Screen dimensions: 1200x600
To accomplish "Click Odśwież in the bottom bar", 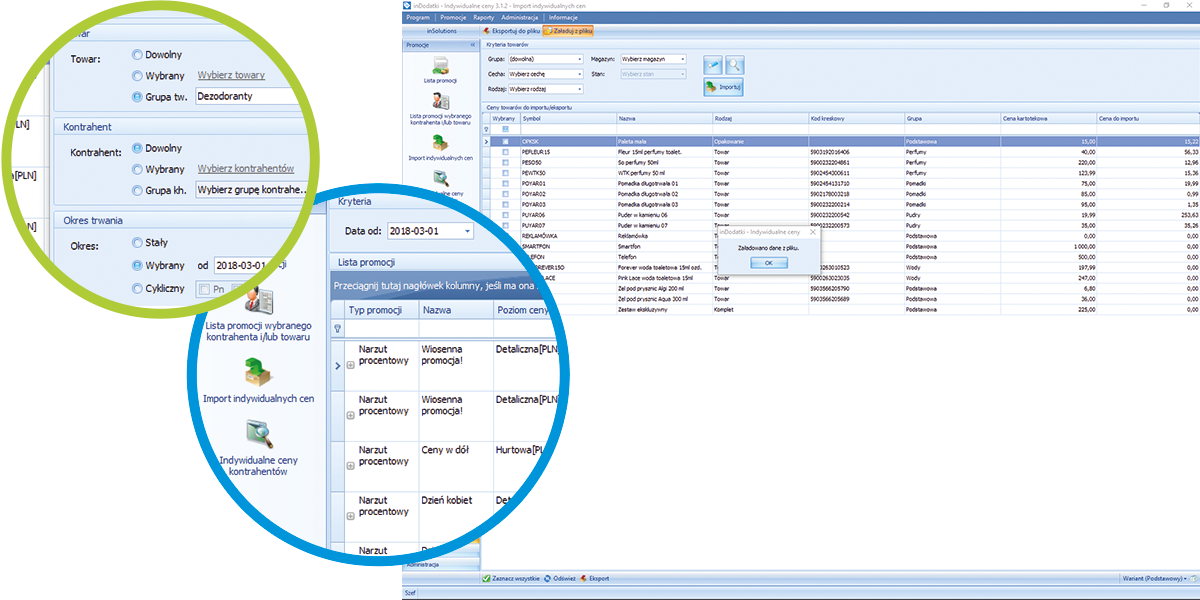I will 560,578.
